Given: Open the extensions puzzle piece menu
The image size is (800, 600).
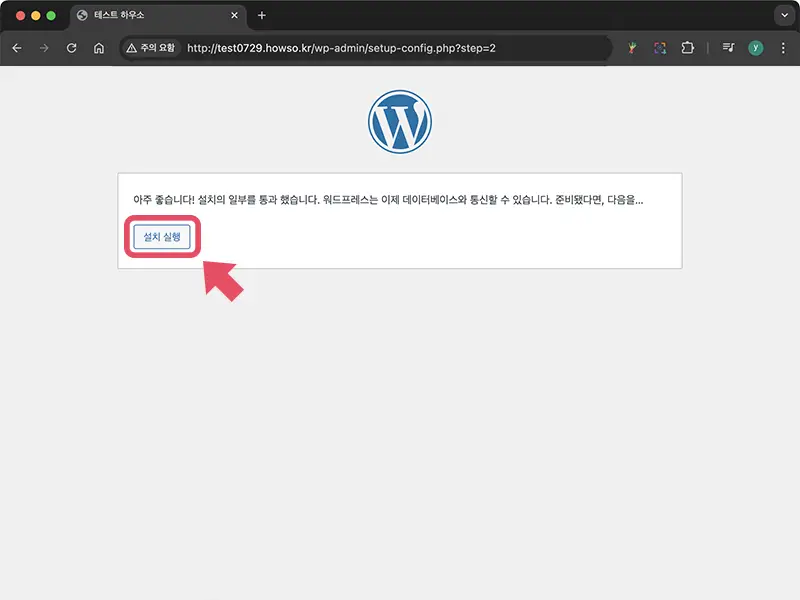Looking at the screenshot, I should [x=687, y=48].
